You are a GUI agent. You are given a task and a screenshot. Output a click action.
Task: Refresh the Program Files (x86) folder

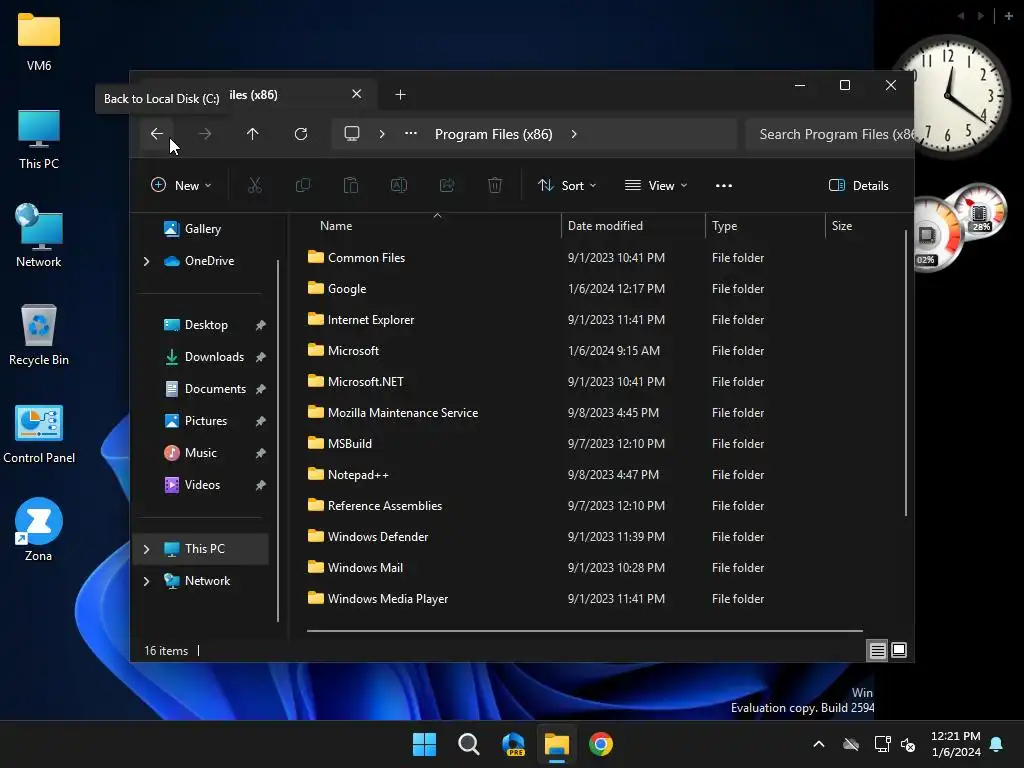tap(301, 134)
